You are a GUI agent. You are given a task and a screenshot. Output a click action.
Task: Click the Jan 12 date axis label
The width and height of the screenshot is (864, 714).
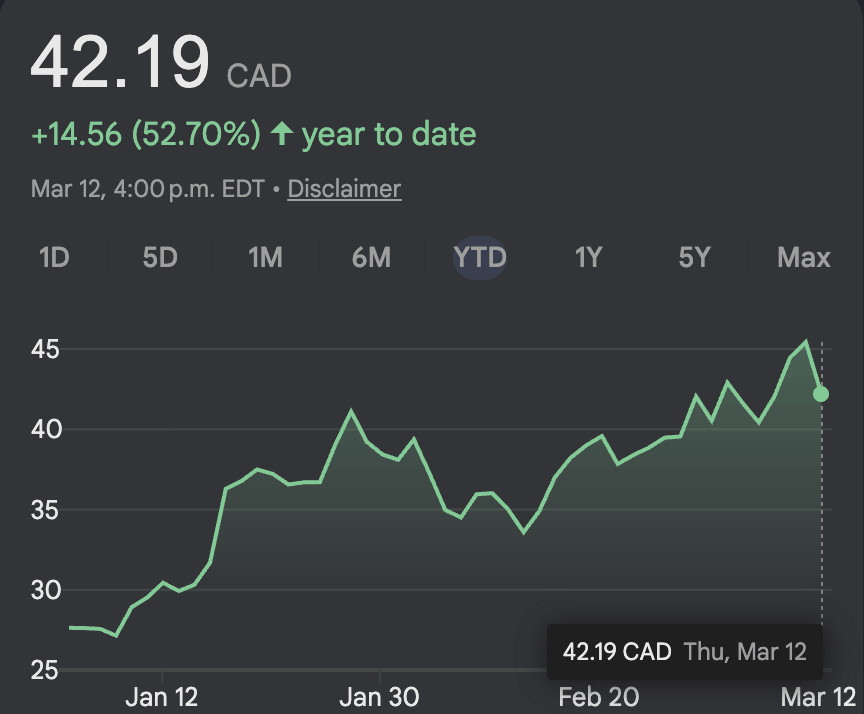(x=162, y=697)
